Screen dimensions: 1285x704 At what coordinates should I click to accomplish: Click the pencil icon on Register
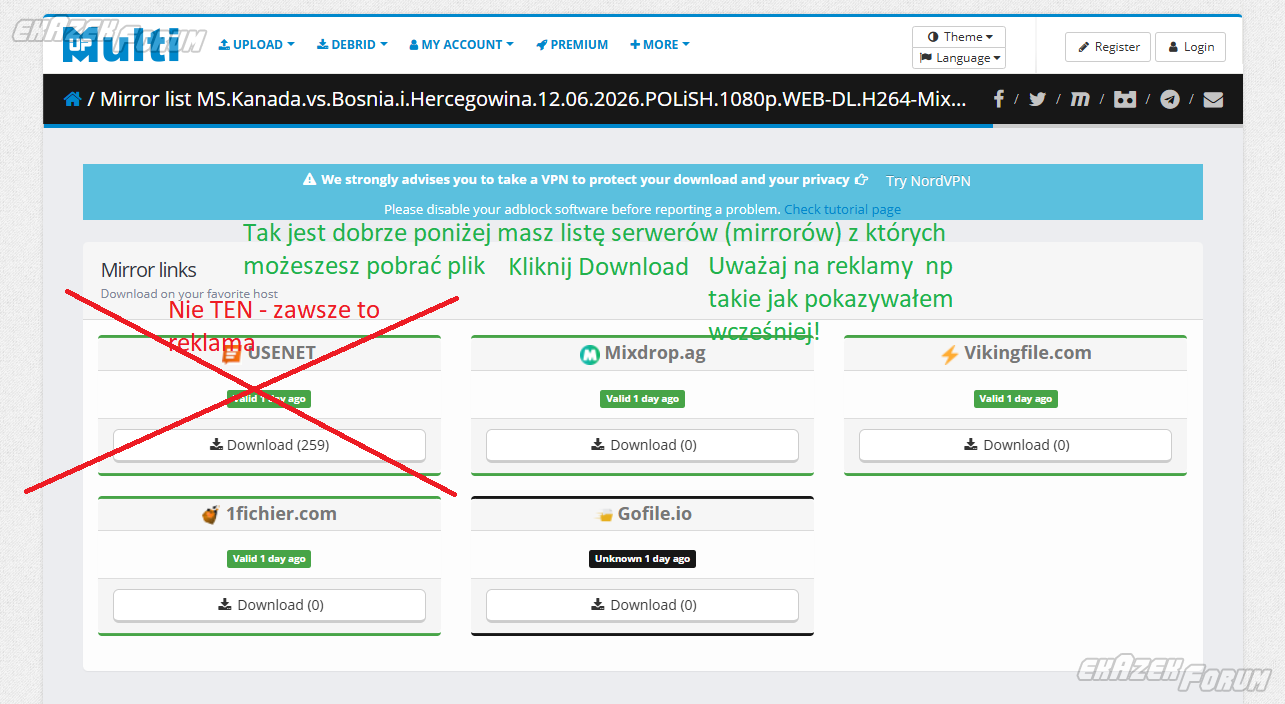(x=1084, y=47)
